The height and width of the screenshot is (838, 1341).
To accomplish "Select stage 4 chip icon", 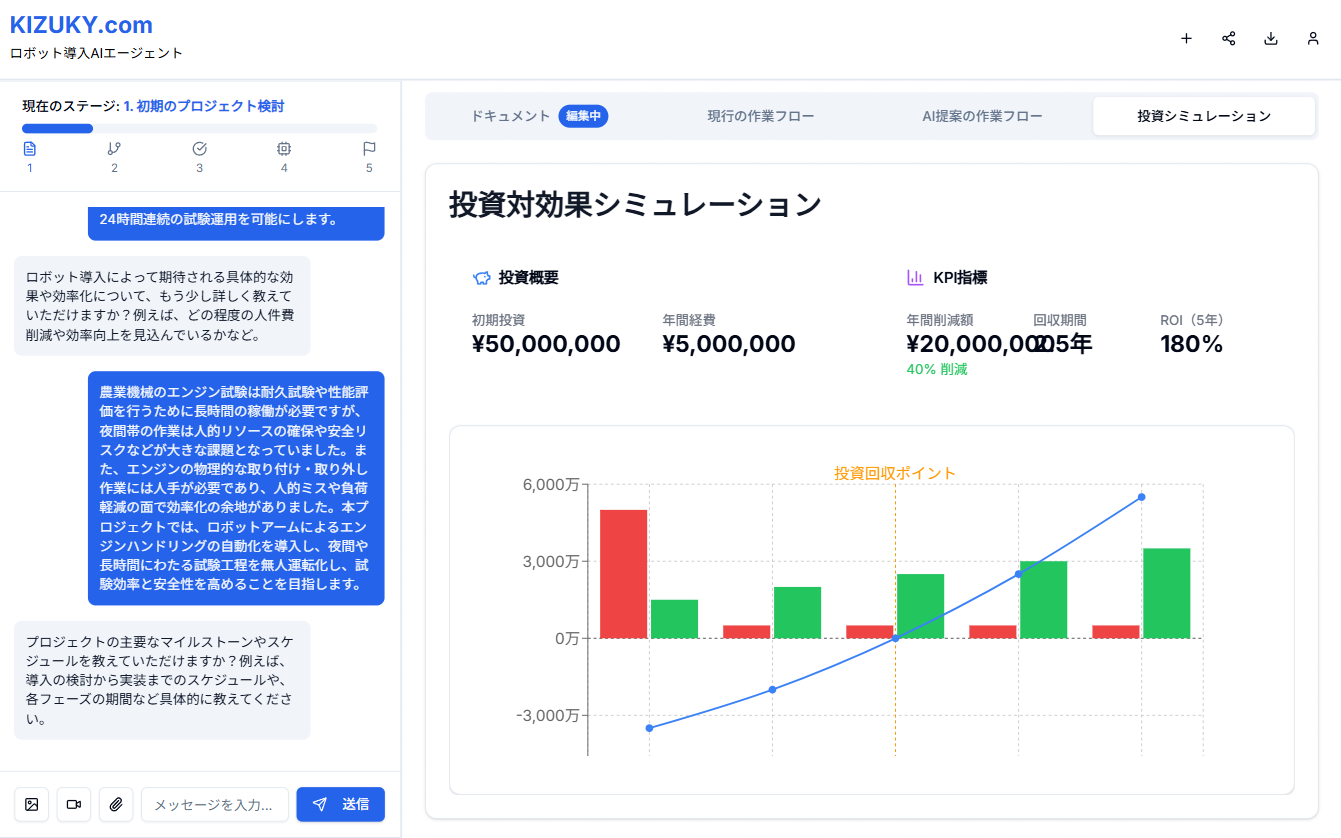I will (284, 148).
